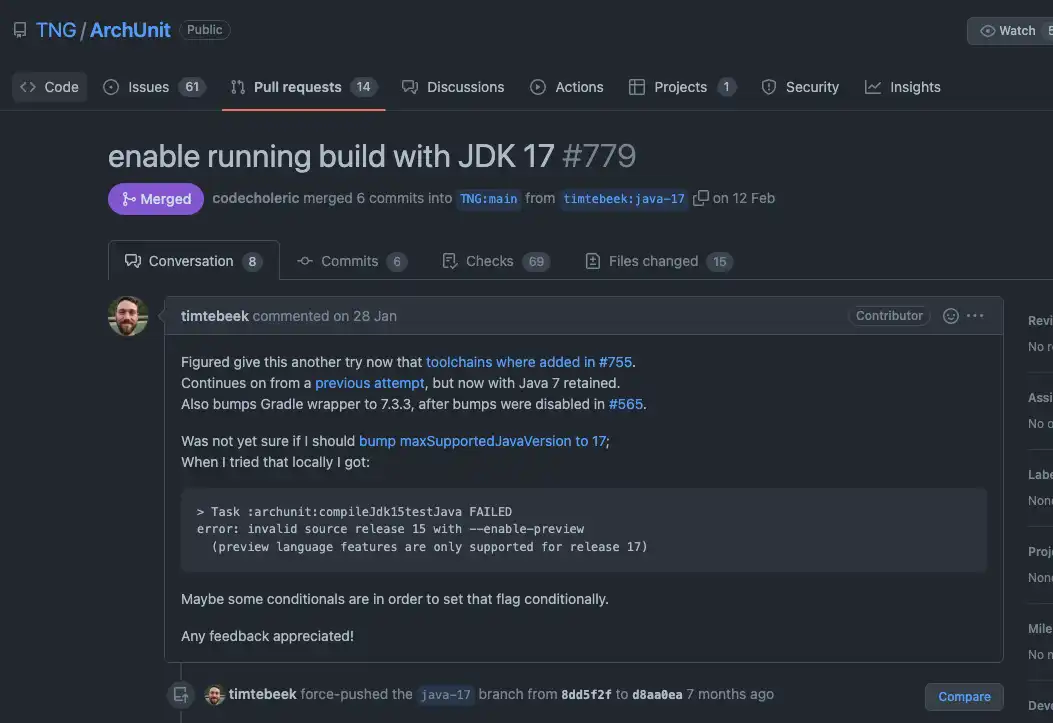Click the pull request title text
The height and width of the screenshot is (723, 1053).
331,156
